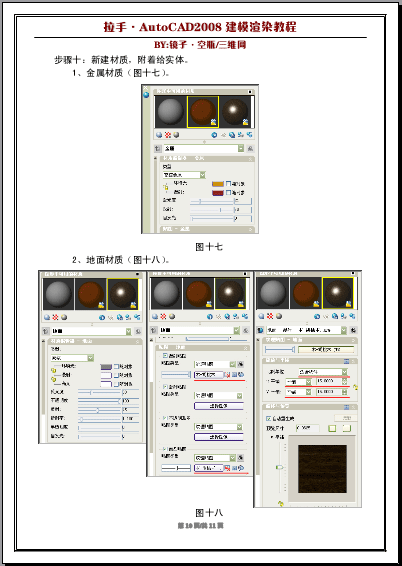Viewport: 402px width, 566px height.
Task: Open third map type dropdown in middle Figure 18 panel
Action: click(x=219, y=427)
